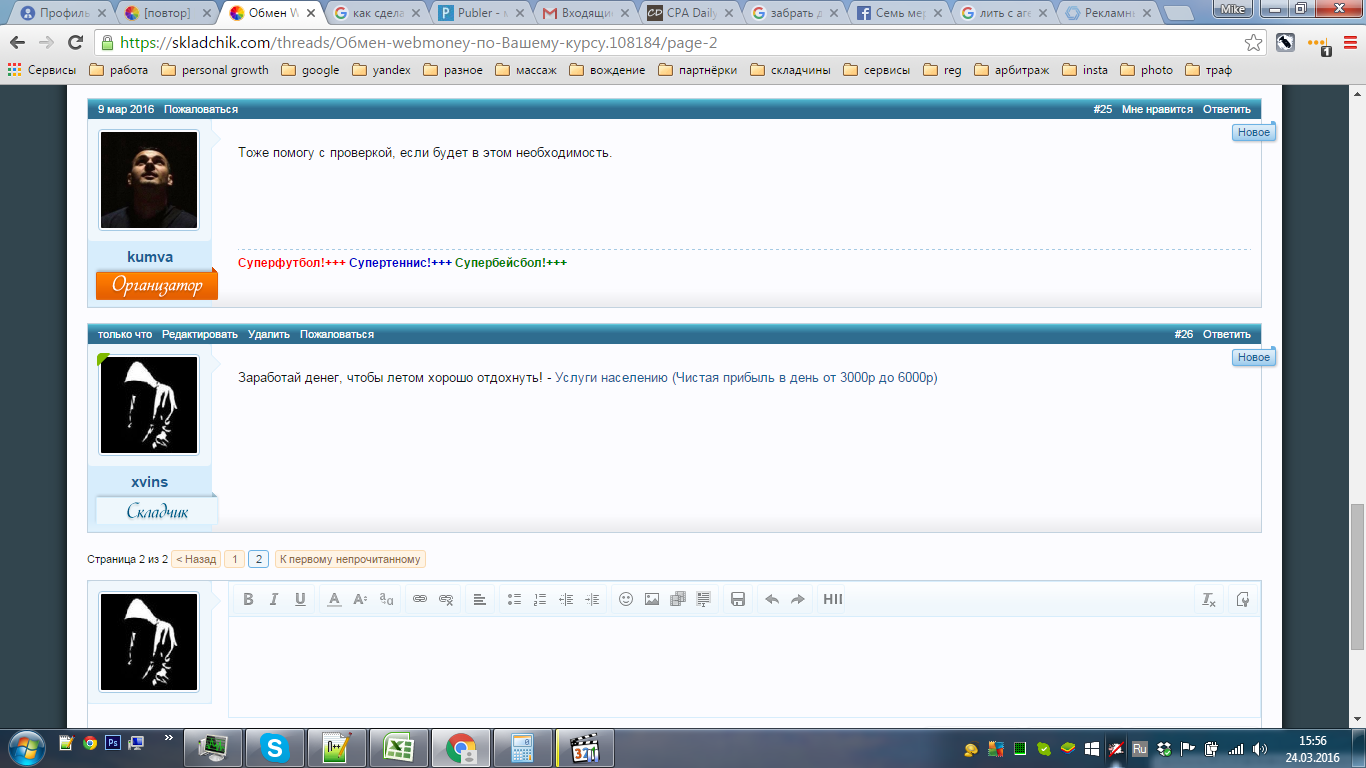Image resolution: width=1366 pixels, height=768 pixels.
Task: Switch Ru keyboard language indicator
Action: (1139, 748)
